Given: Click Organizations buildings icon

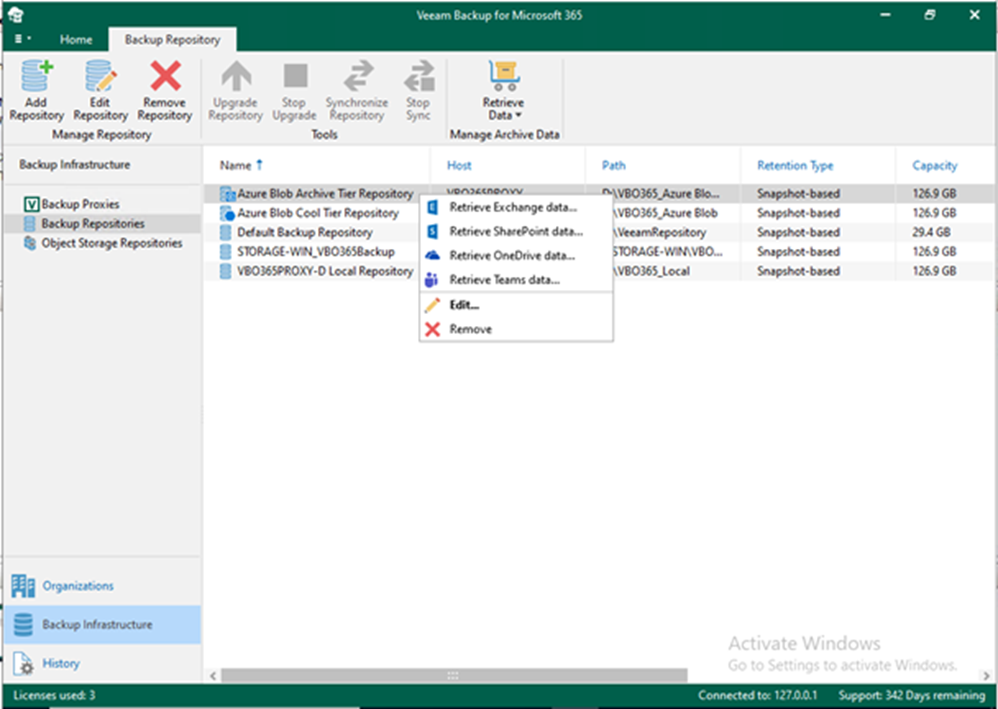Looking at the screenshot, I should coord(23,586).
